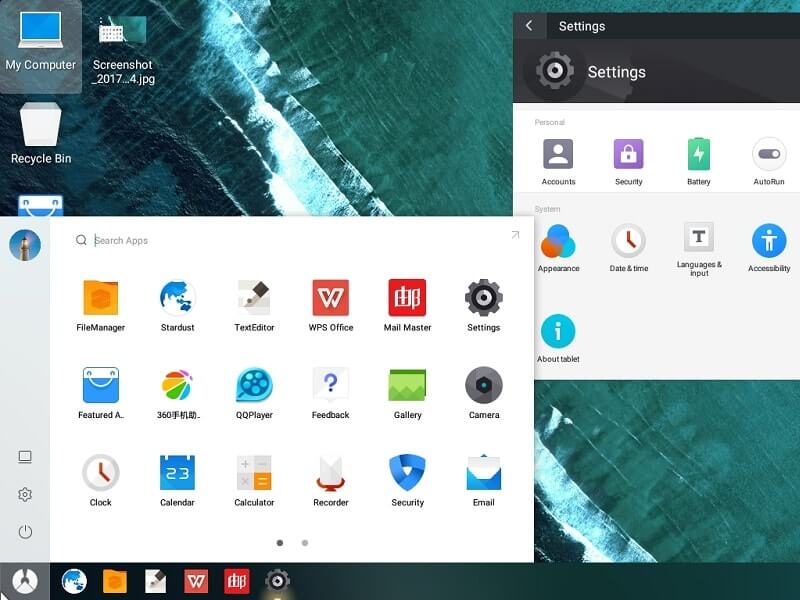The height and width of the screenshot is (600, 800).
Task: Open WPS Office
Action: coord(330,298)
